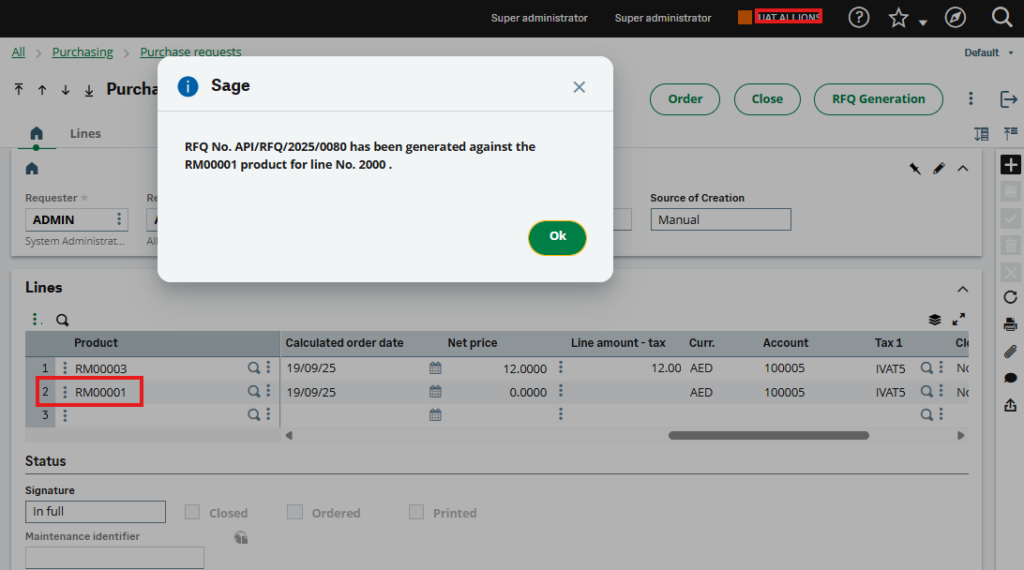Click the exit icon beside RFQ Generation
The height and width of the screenshot is (570, 1024).
1008,99
